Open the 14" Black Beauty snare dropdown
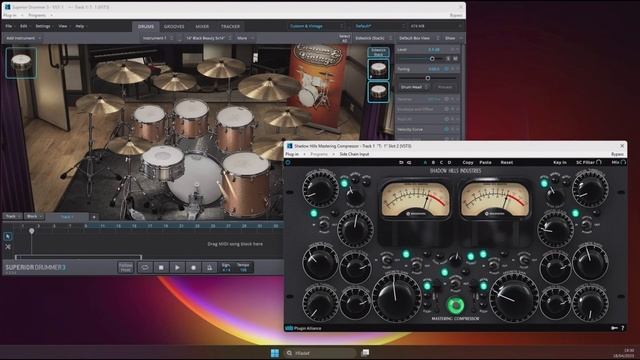640x360 pixels. click(x=208, y=38)
